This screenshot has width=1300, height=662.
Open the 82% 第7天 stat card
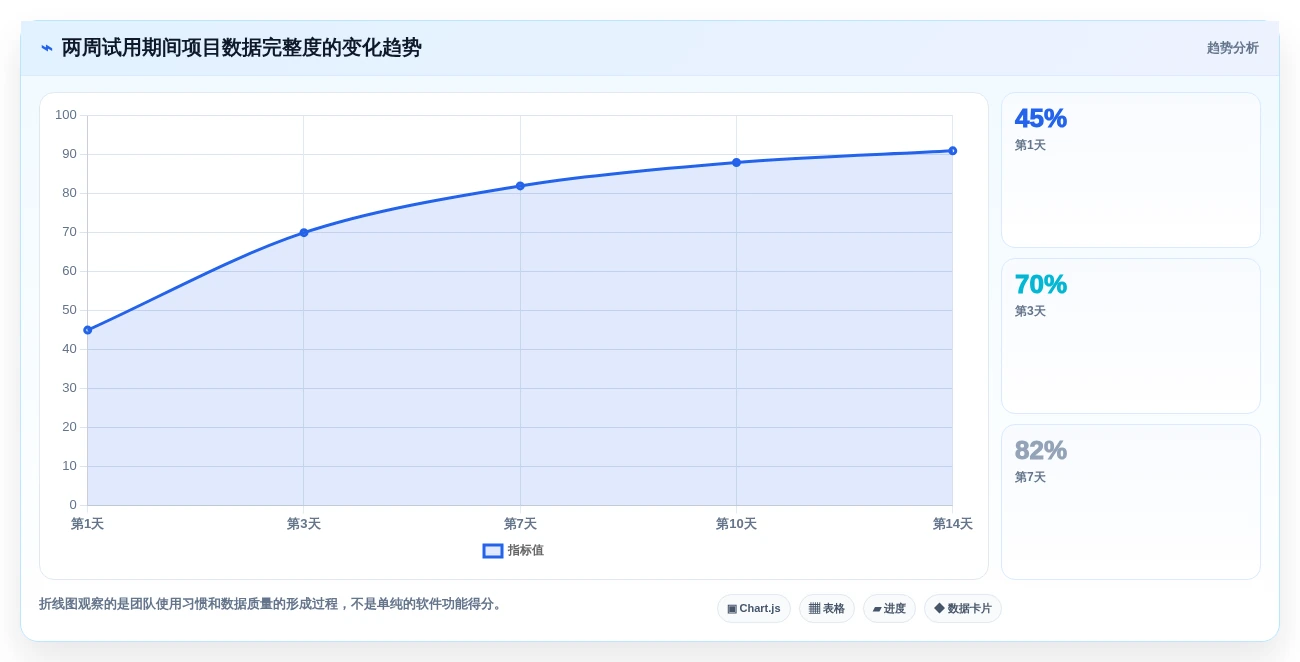1131,502
